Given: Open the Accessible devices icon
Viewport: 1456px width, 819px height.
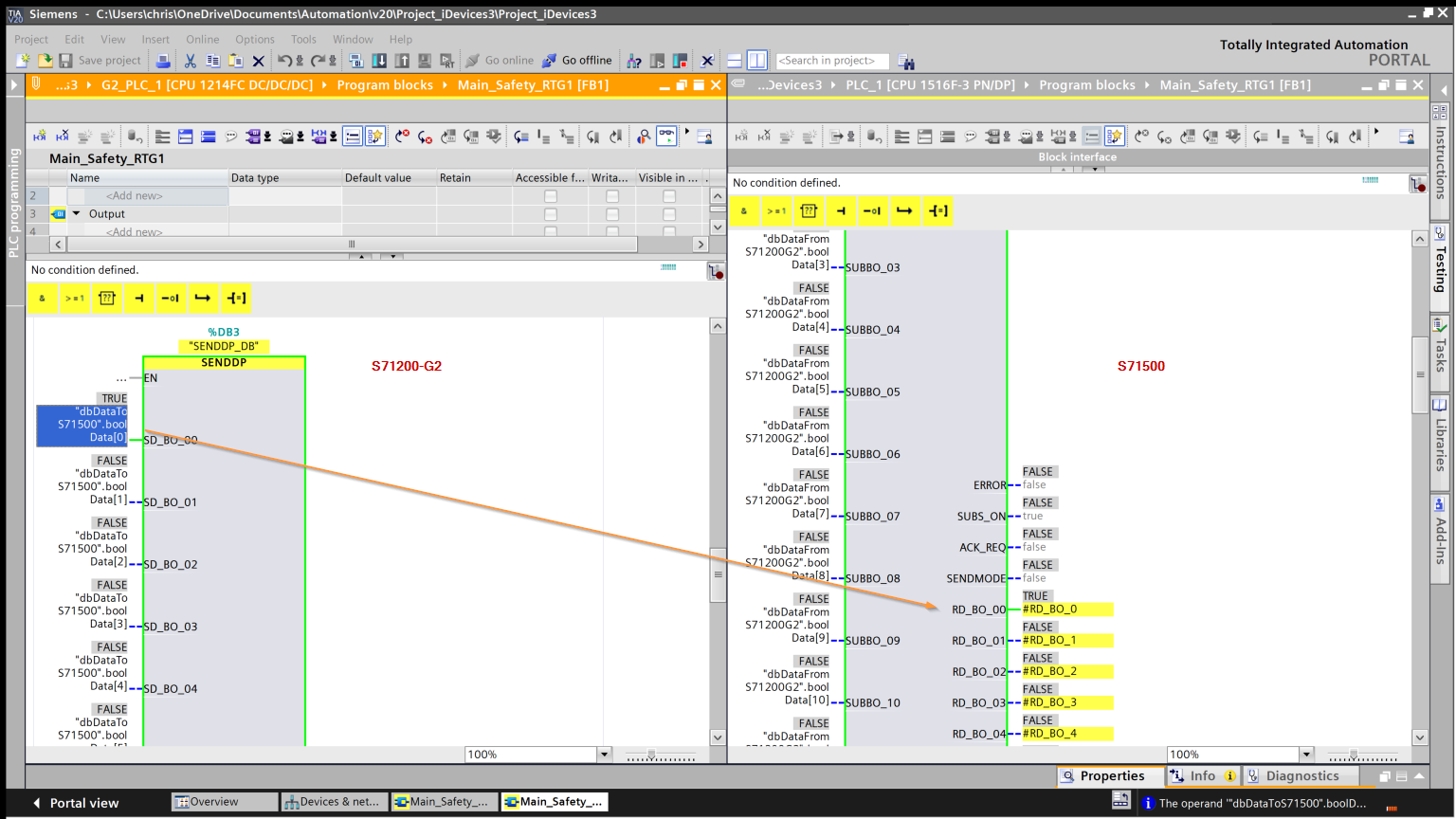Looking at the screenshot, I should click(634, 61).
